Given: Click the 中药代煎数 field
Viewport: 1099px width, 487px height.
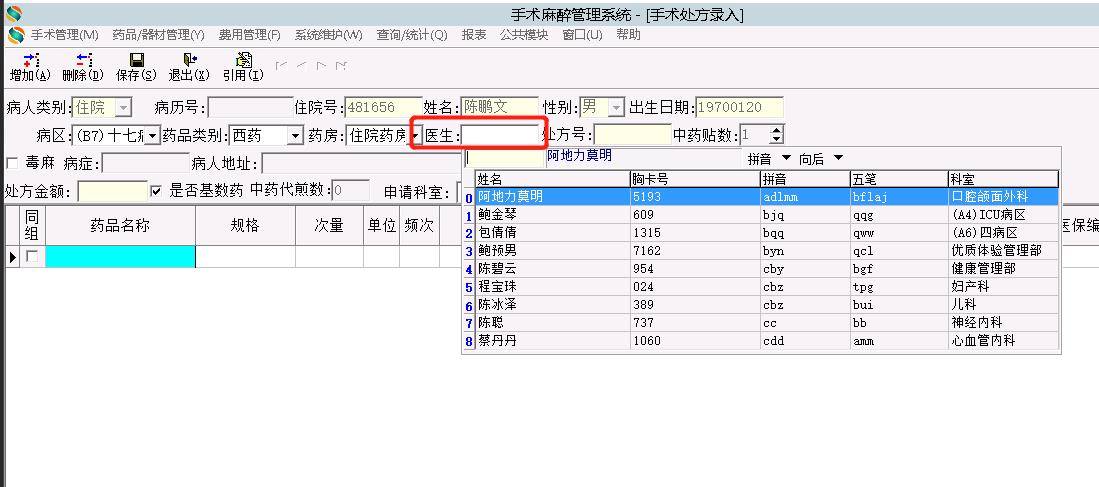Looking at the screenshot, I should (350, 190).
